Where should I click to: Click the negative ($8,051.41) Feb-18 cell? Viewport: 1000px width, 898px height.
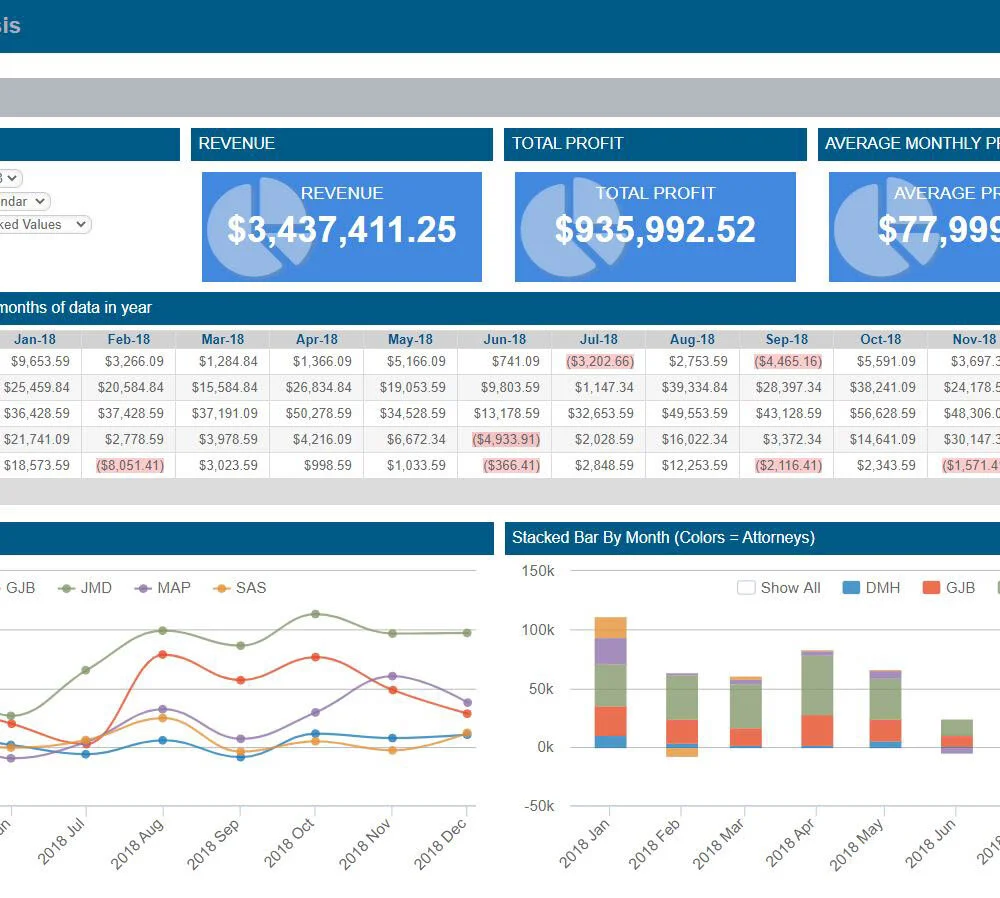tap(130, 466)
